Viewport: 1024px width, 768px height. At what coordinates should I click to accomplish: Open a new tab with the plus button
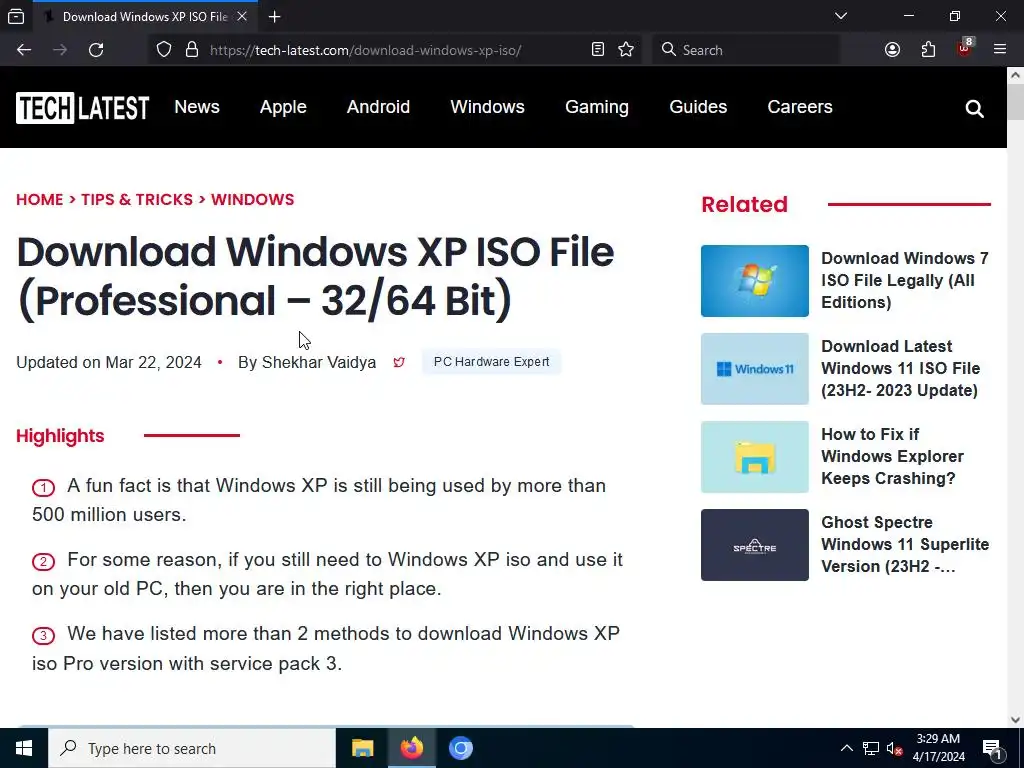pyautogui.click(x=275, y=17)
